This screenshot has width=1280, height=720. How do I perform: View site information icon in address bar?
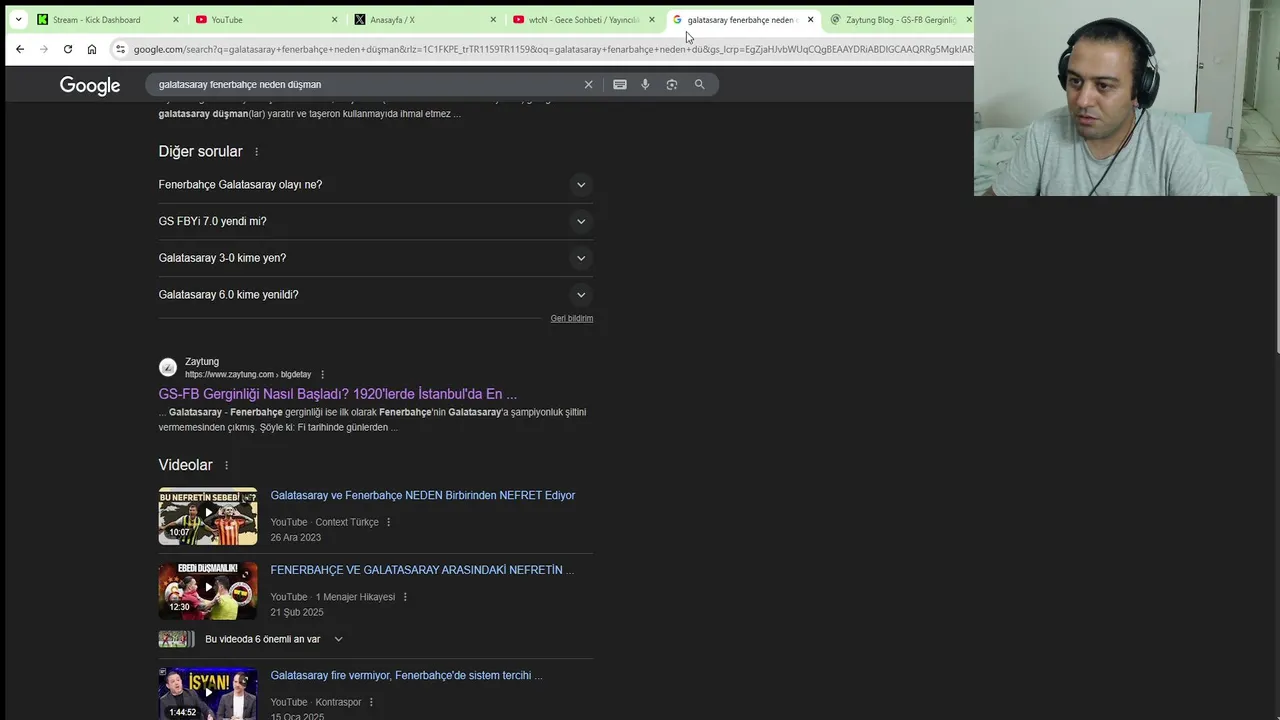pos(120,49)
